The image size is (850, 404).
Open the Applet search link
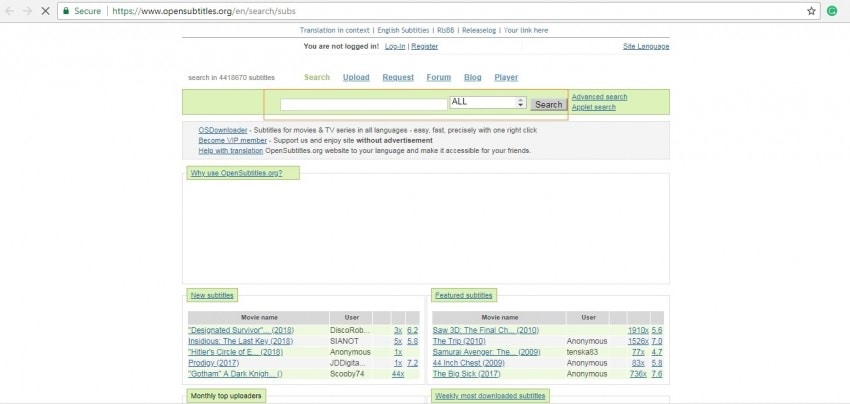tap(594, 107)
